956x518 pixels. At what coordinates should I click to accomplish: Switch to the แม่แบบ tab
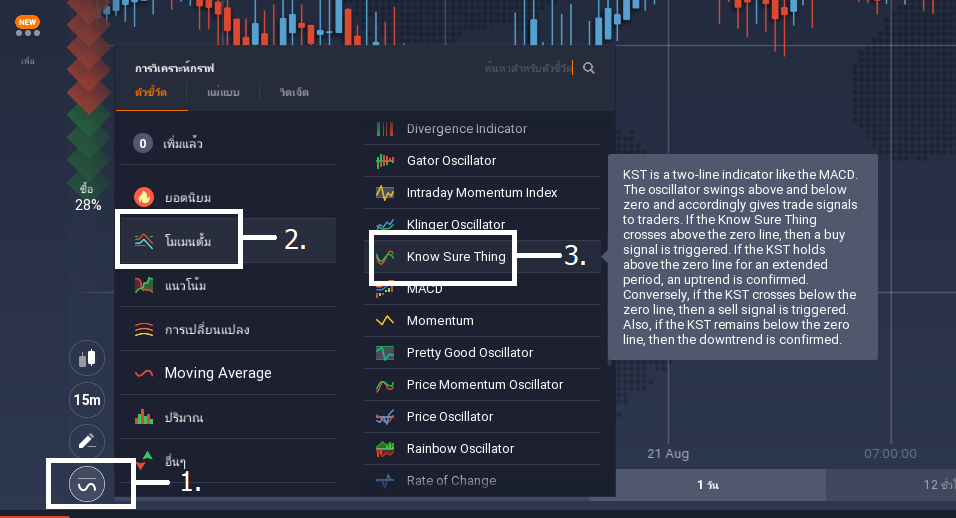(x=223, y=93)
